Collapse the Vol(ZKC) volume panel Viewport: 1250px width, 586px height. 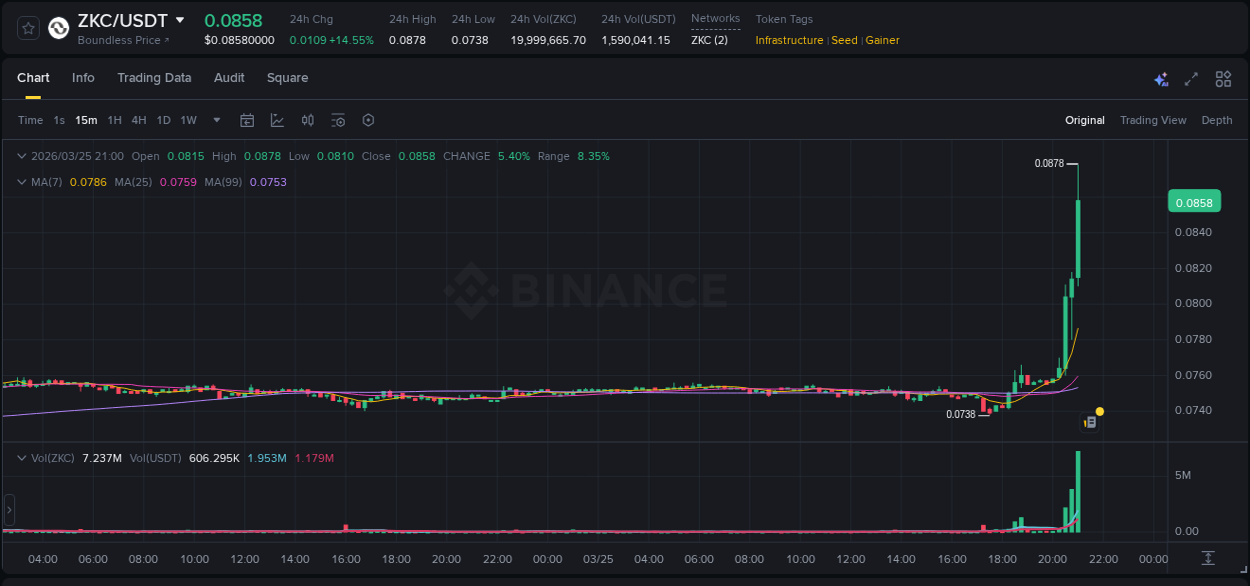(22, 457)
